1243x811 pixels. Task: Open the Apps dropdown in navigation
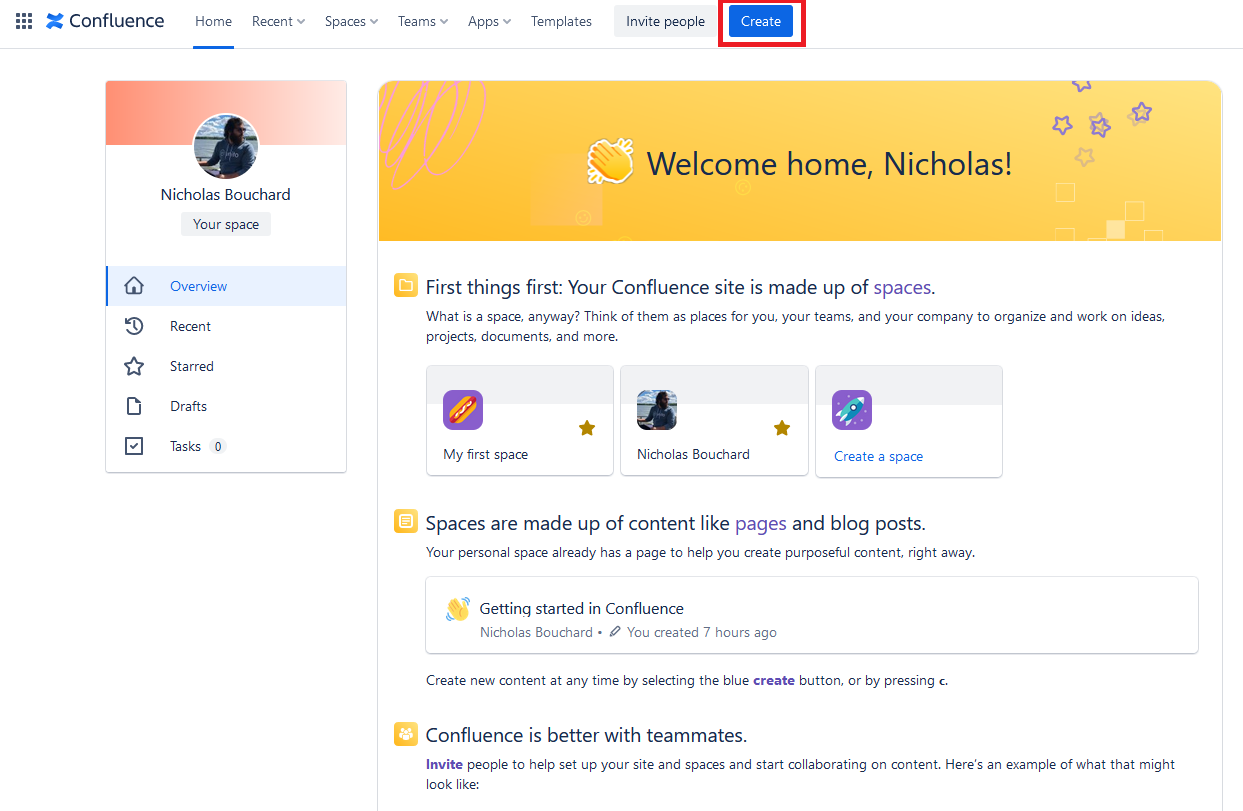coord(489,21)
